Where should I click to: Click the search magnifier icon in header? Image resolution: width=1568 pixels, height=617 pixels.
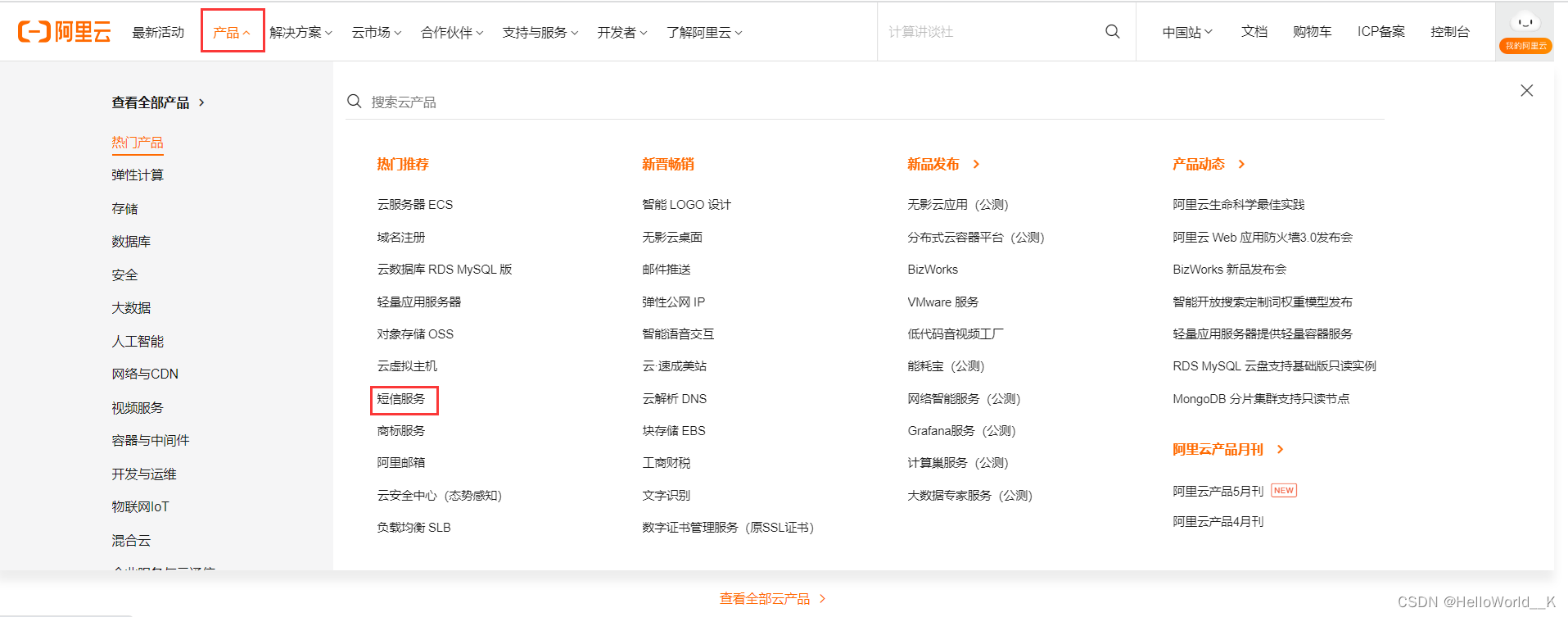1112,31
